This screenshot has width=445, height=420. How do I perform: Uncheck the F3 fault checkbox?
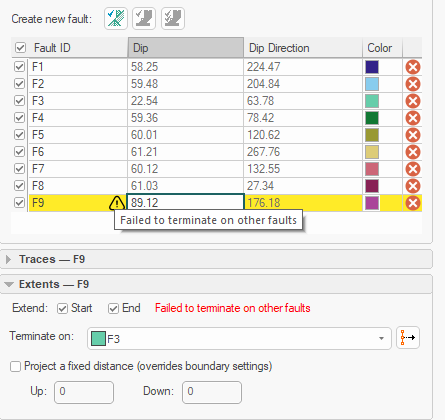(x=20, y=101)
